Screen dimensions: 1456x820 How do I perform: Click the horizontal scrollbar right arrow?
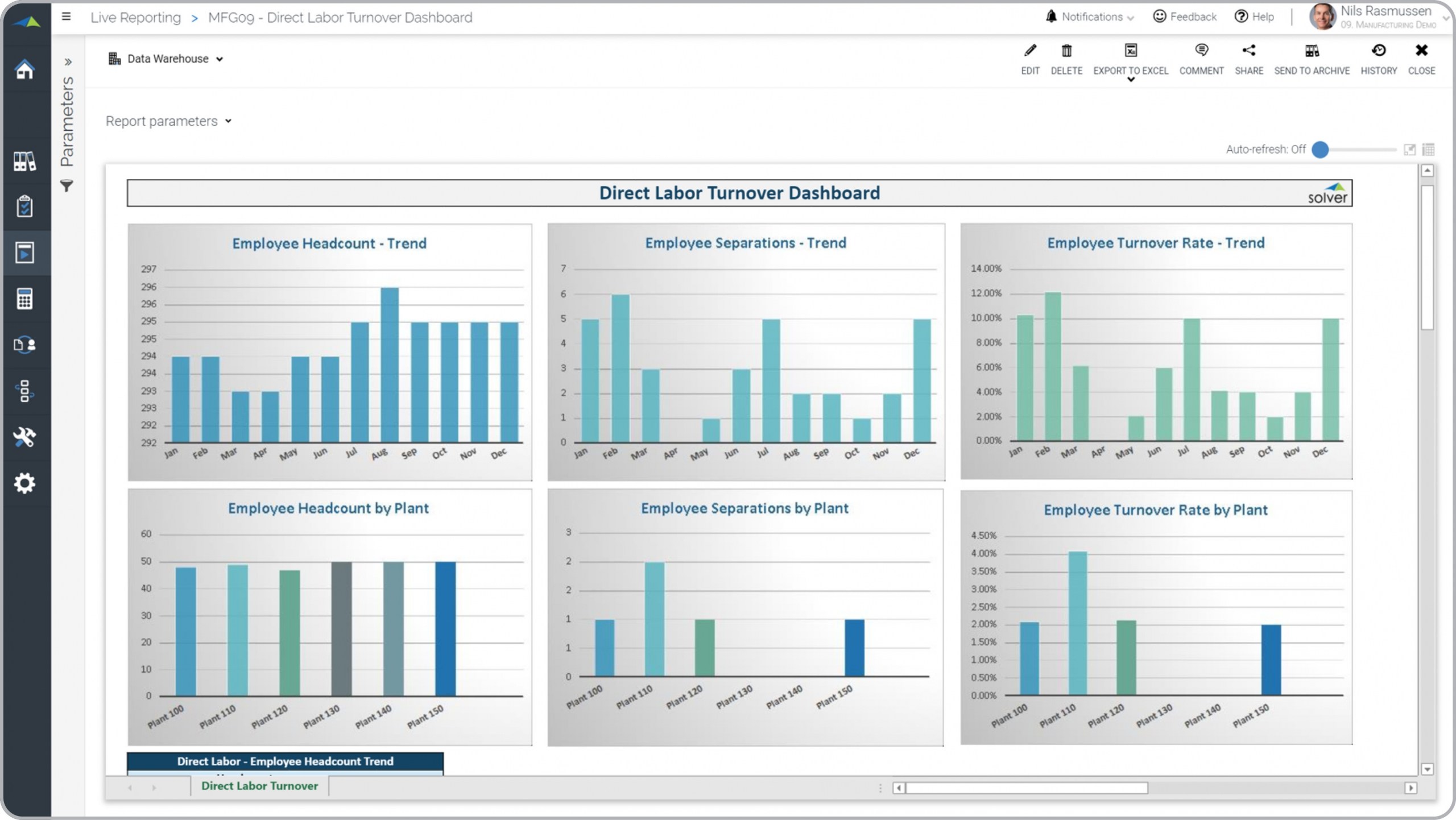point(1410,788)
